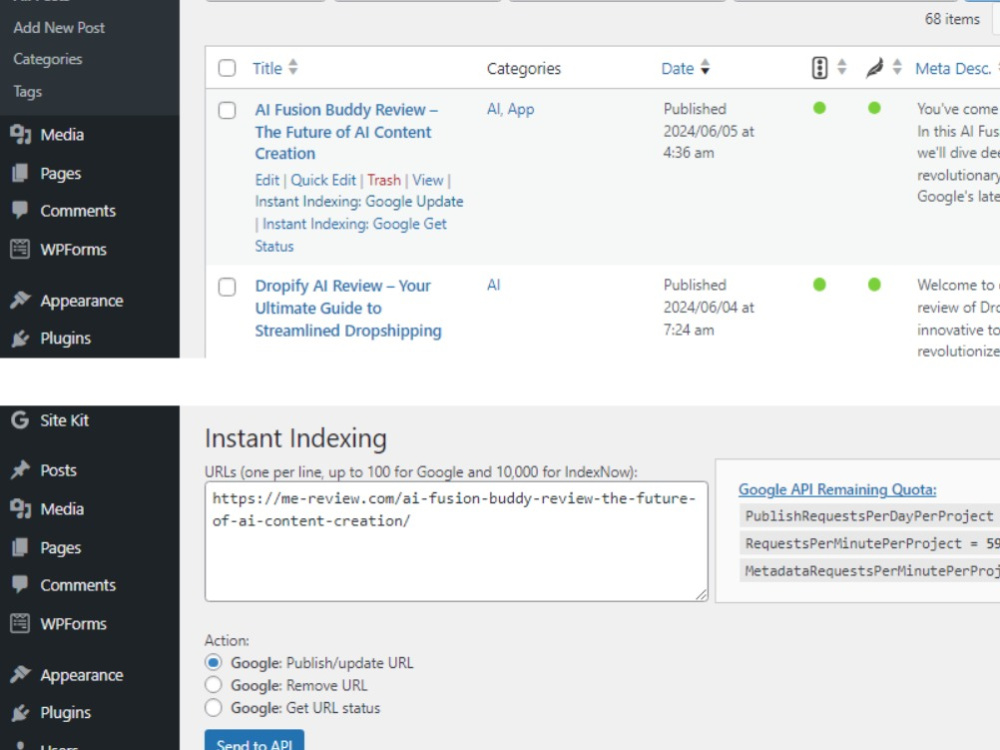The image size is (1000, 750).
Task: Open Media in the upper sidebar
Action: [62, 135]
